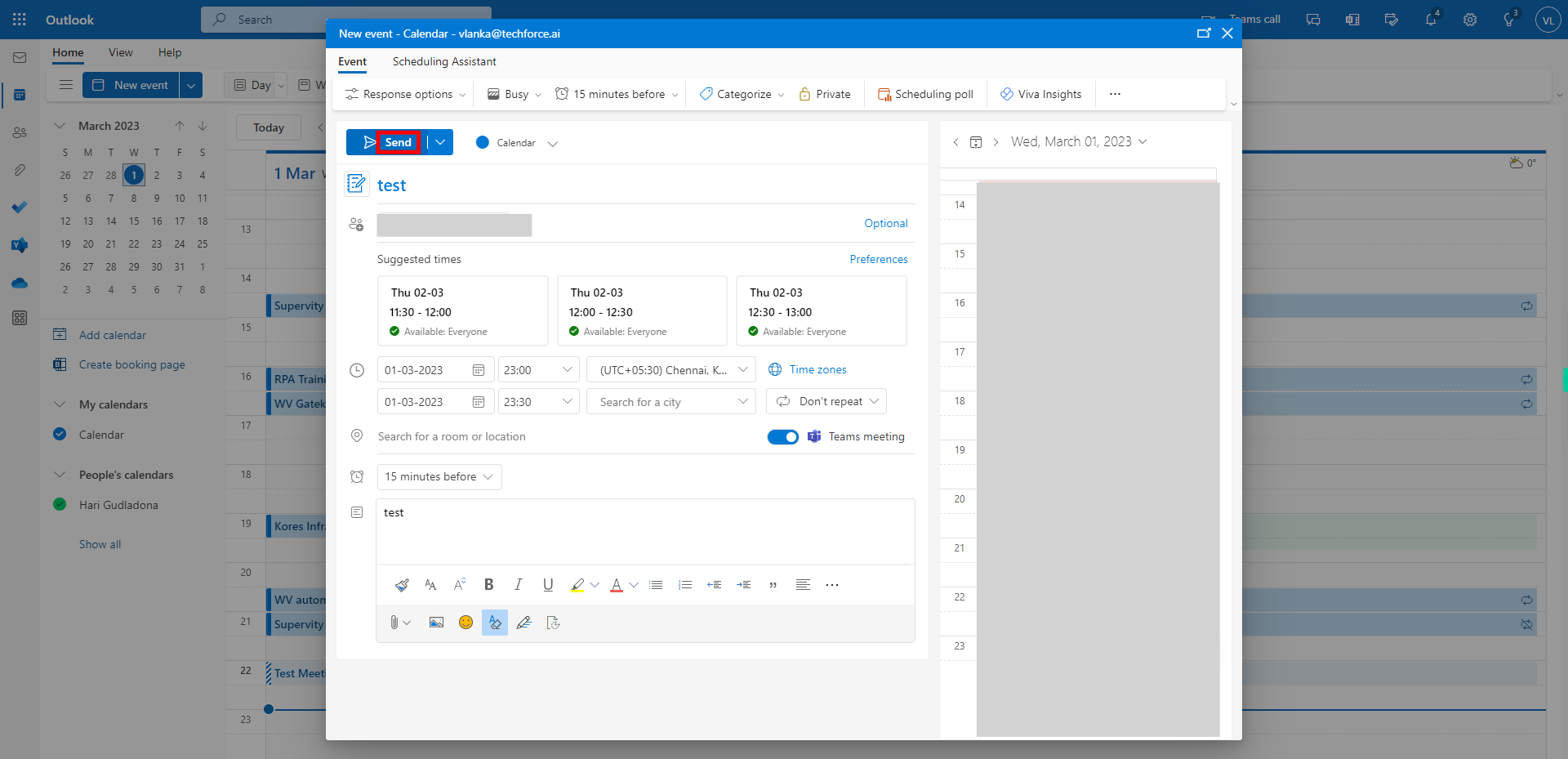The image size is (1568, 759).
Task: Open the Chennai time zone dropdown
Action: 671,370
